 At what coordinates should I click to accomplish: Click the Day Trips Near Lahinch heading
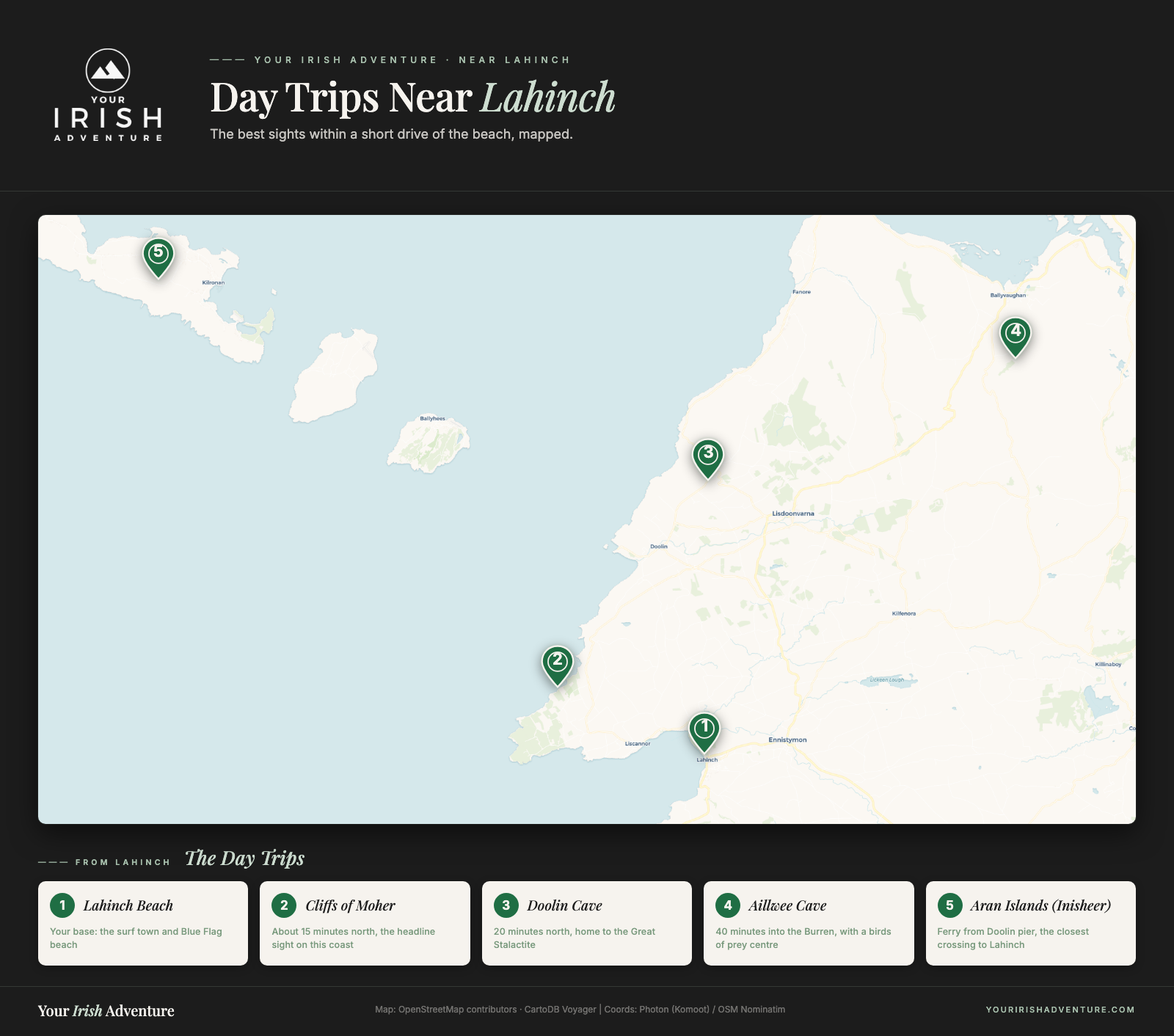coord(412,97)
